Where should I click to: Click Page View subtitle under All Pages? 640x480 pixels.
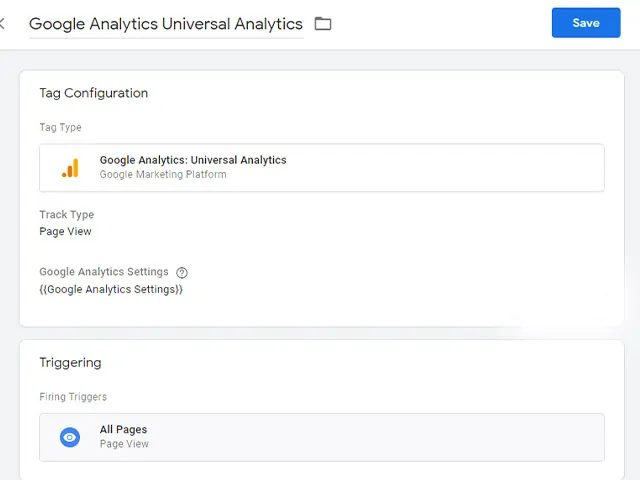tap(124, 444)
